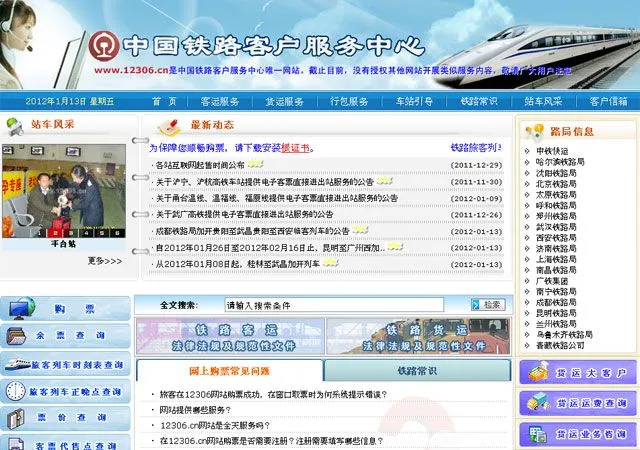The image size is (640, 450).
Task: Switch to the 网上购票常见问题 tab
Action: point(229,371)
